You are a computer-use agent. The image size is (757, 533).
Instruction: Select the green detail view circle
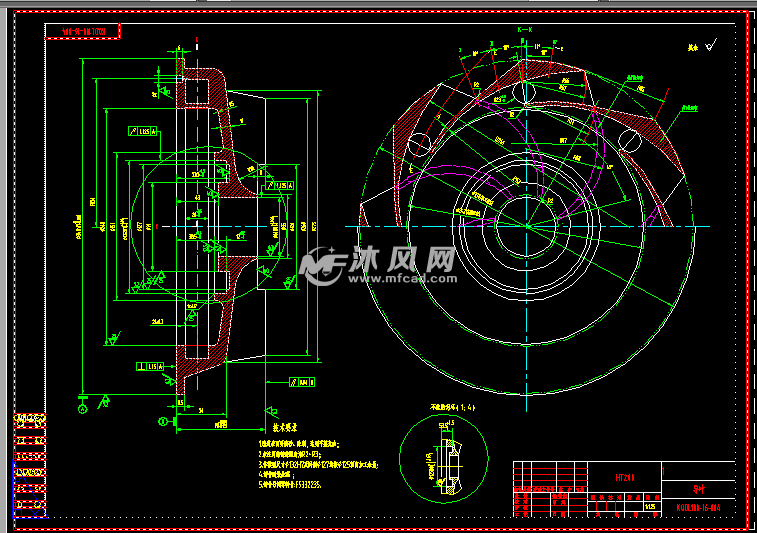coord(444,459)
